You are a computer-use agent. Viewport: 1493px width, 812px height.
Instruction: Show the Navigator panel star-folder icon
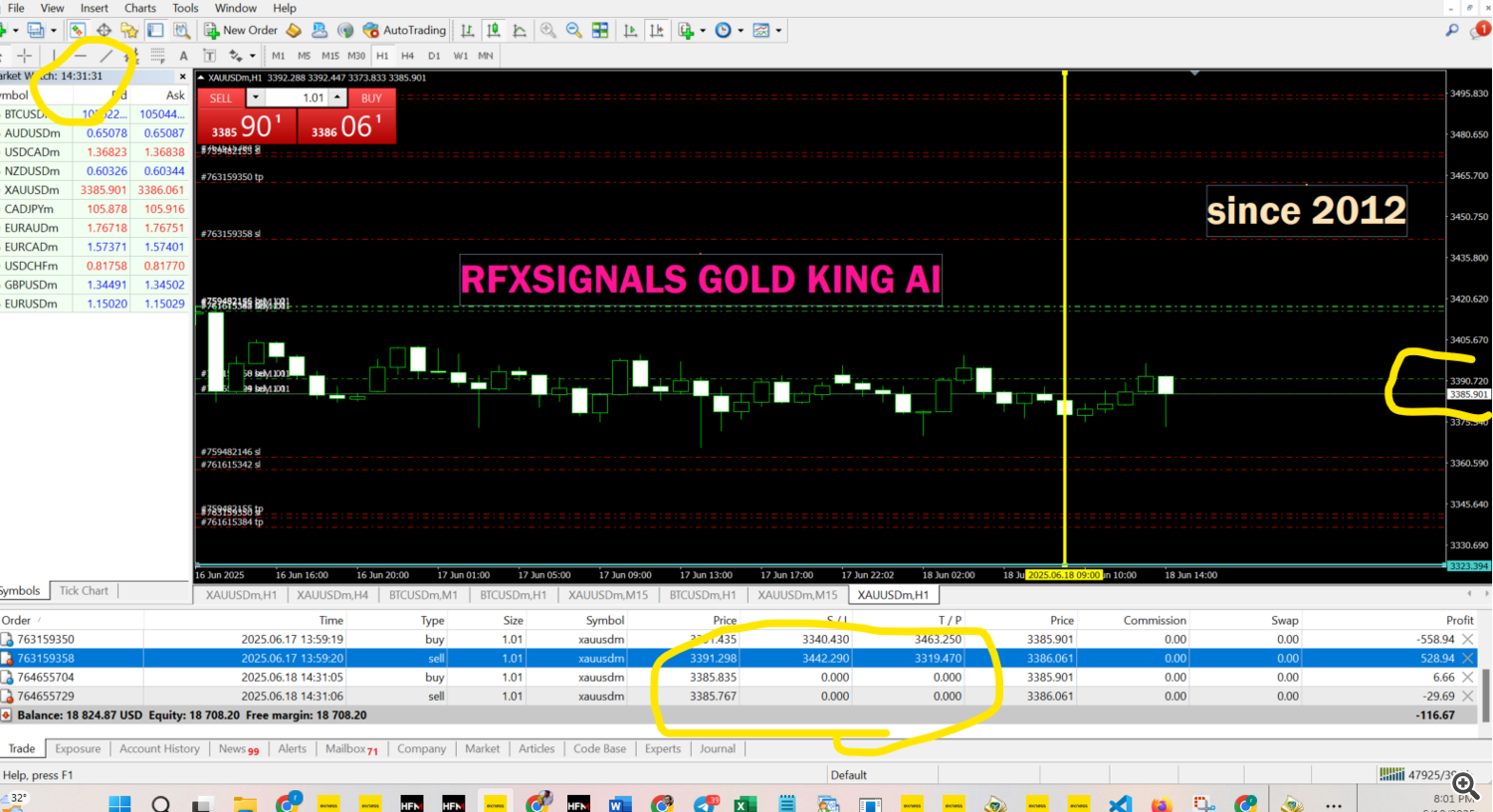[x=129, y=31]
